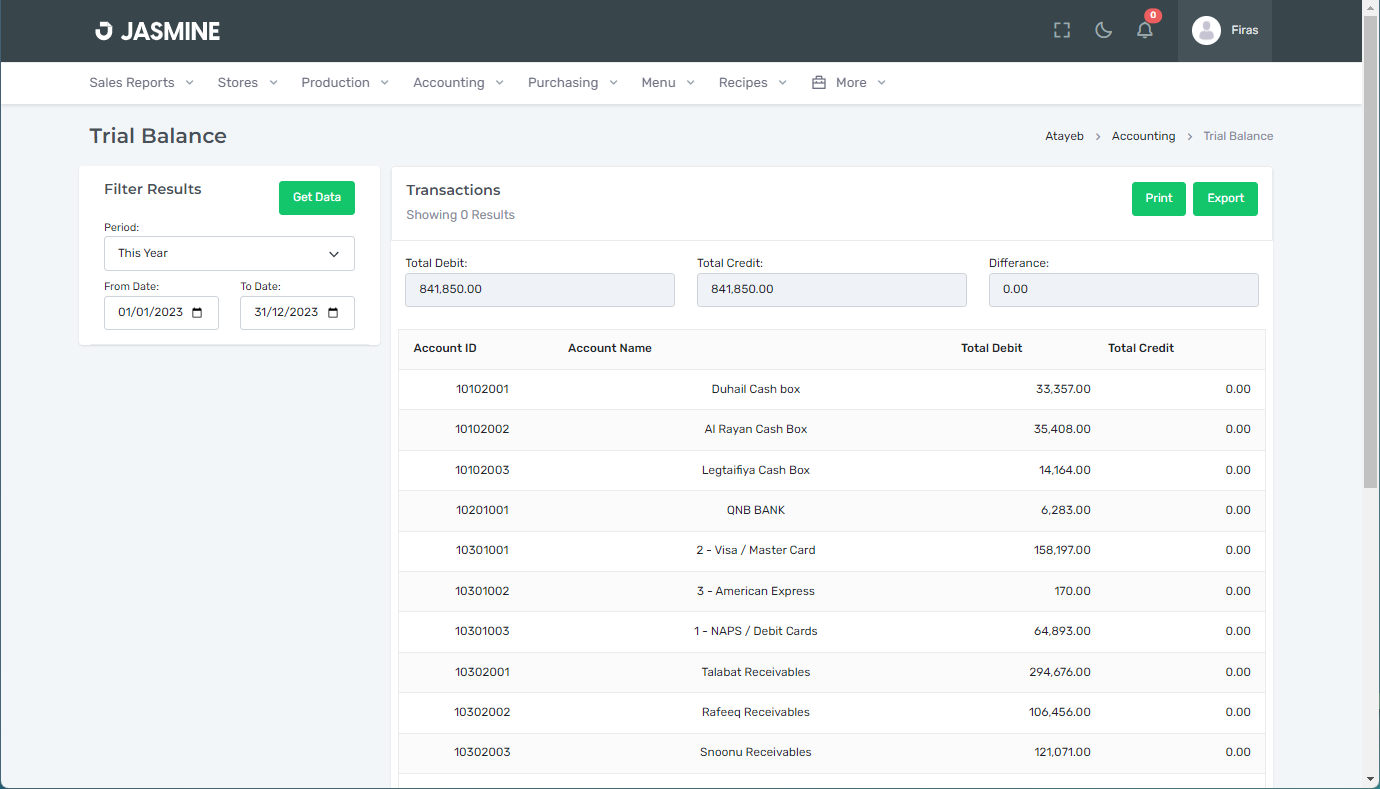Viewport: 1380px width, 789px height.
Task: Go to Accounting breadcrumb link
Action: pos(1143,136)
